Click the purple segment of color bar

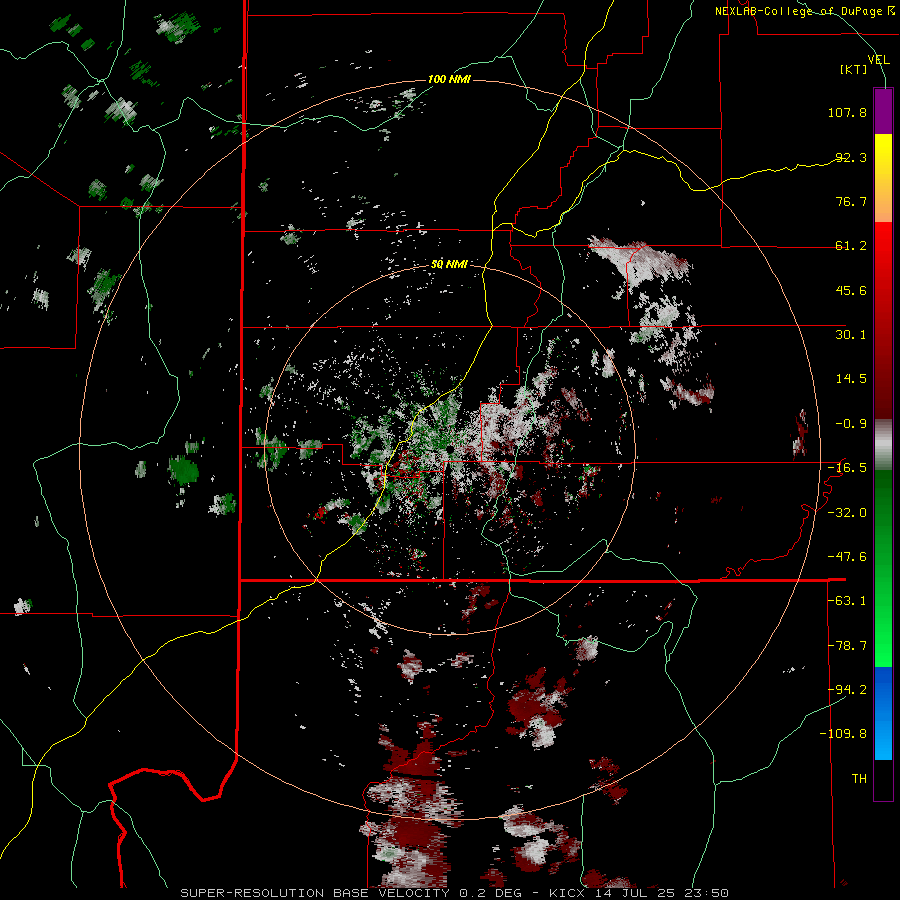pos(883,111)
